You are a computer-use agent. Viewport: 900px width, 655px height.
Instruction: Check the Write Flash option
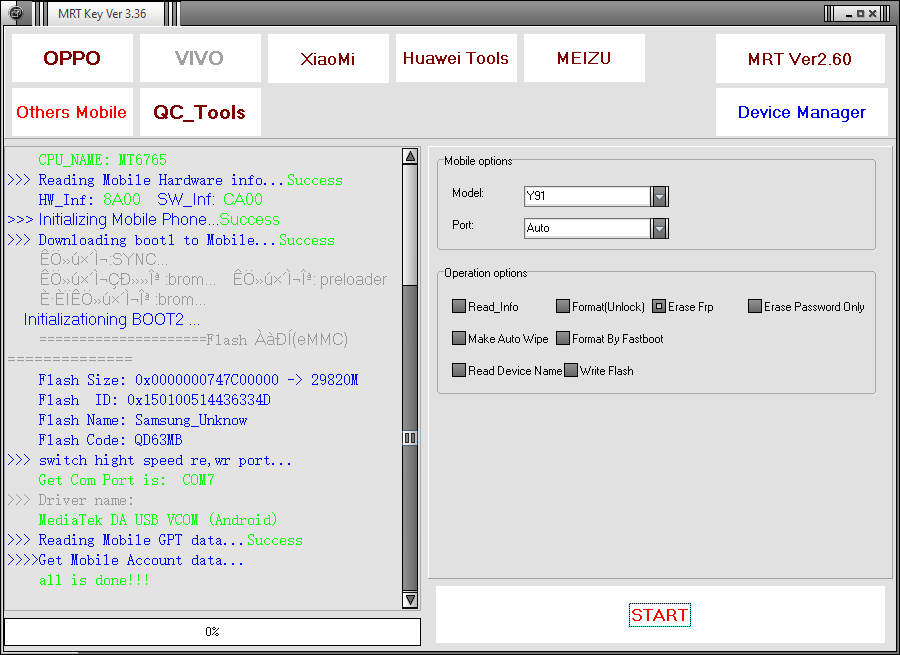point(571,370)
